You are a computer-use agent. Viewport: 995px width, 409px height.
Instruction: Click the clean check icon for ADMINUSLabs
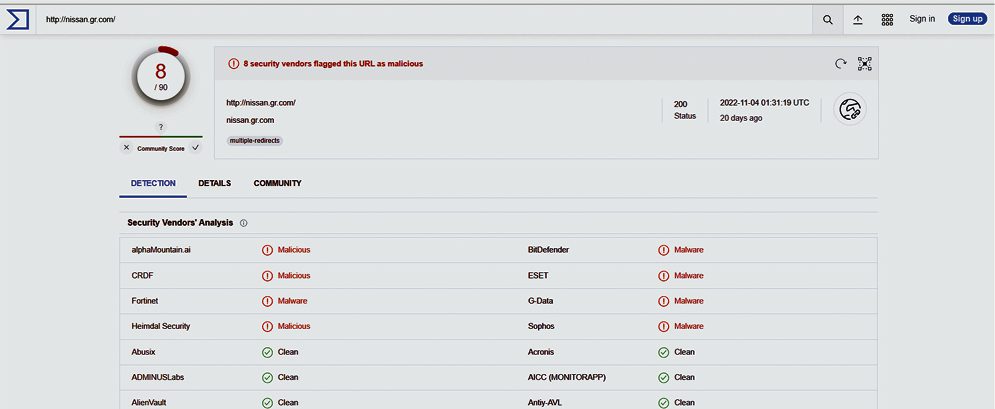coord(267,377)
